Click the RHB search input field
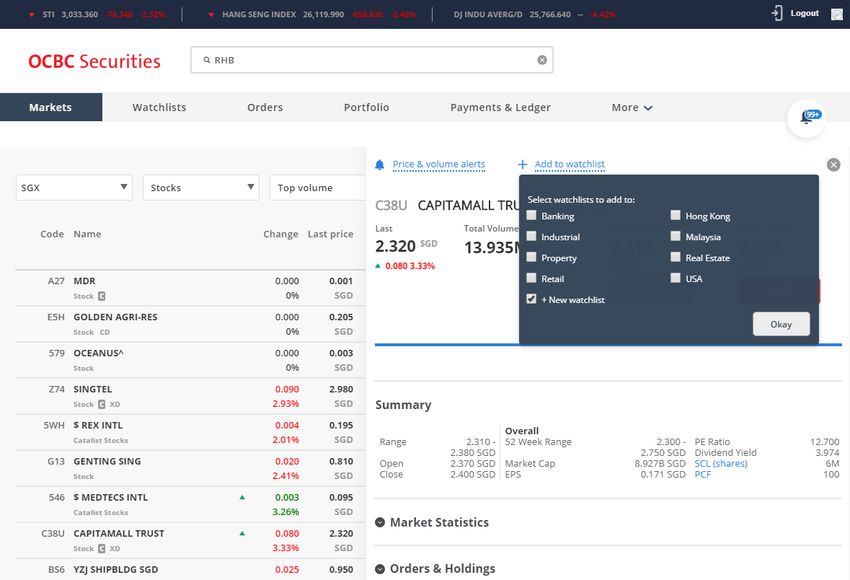 point(372,60)
